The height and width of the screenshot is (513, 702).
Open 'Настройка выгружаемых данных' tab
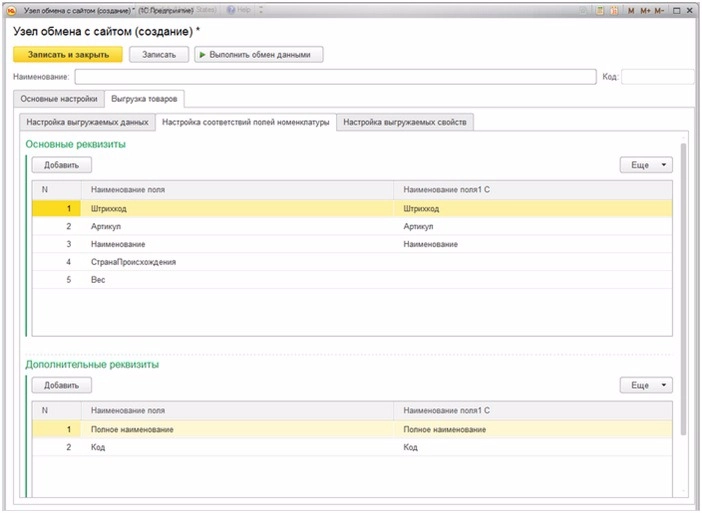tap(86, 122)
